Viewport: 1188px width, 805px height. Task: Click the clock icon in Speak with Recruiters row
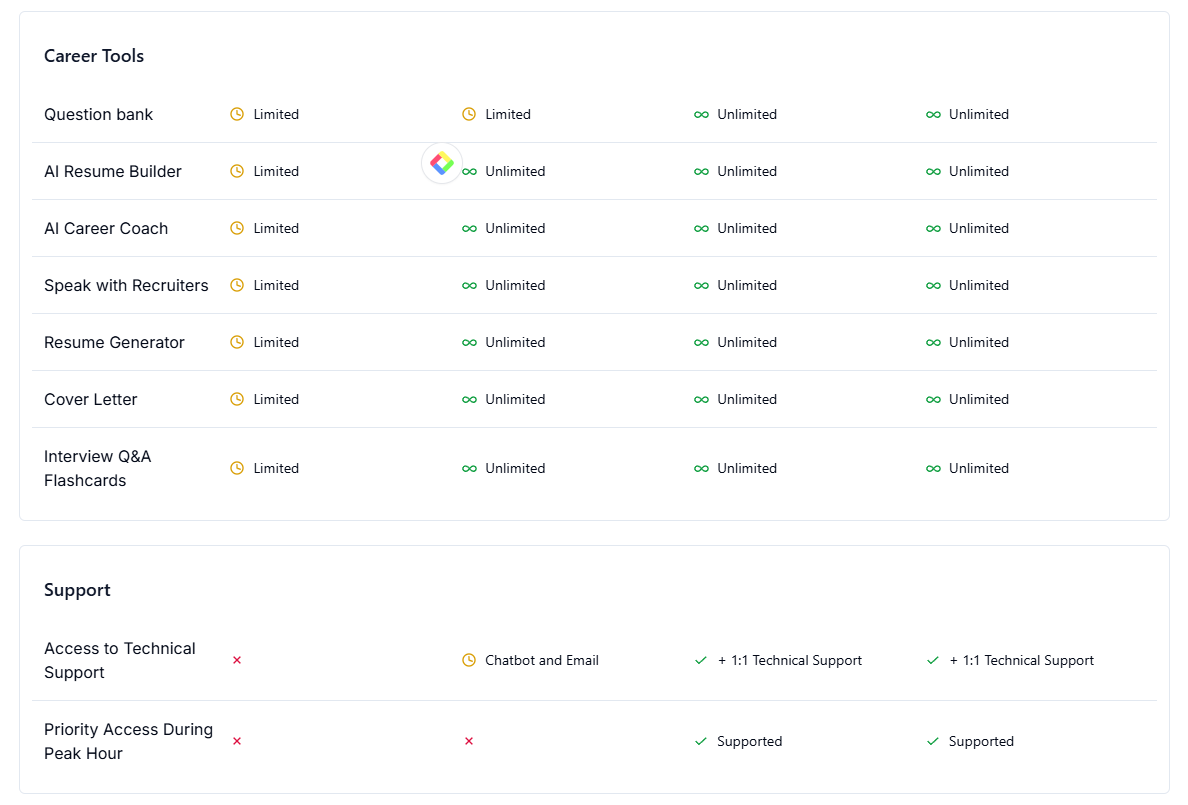[237, 285]
